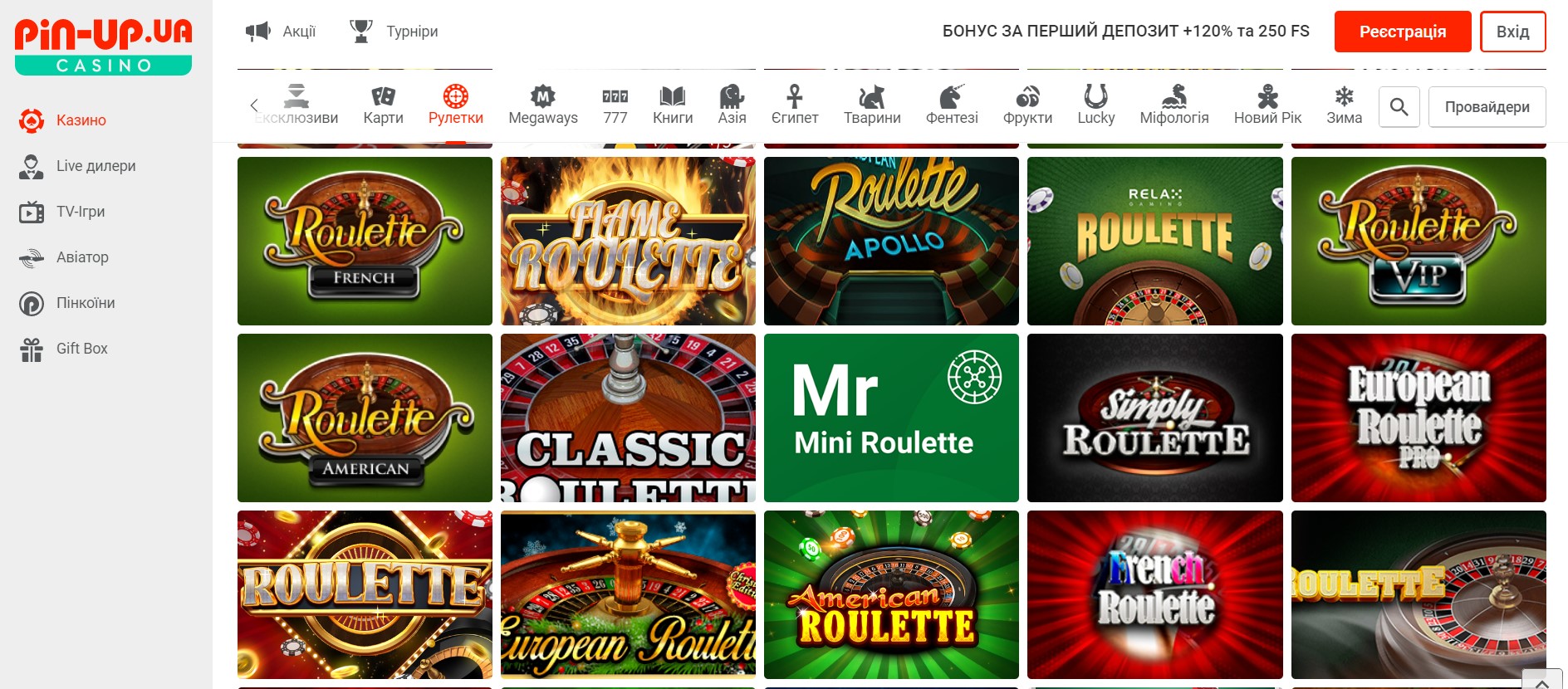
Task: Open the Roulette Apollo game
Action: 891,241
